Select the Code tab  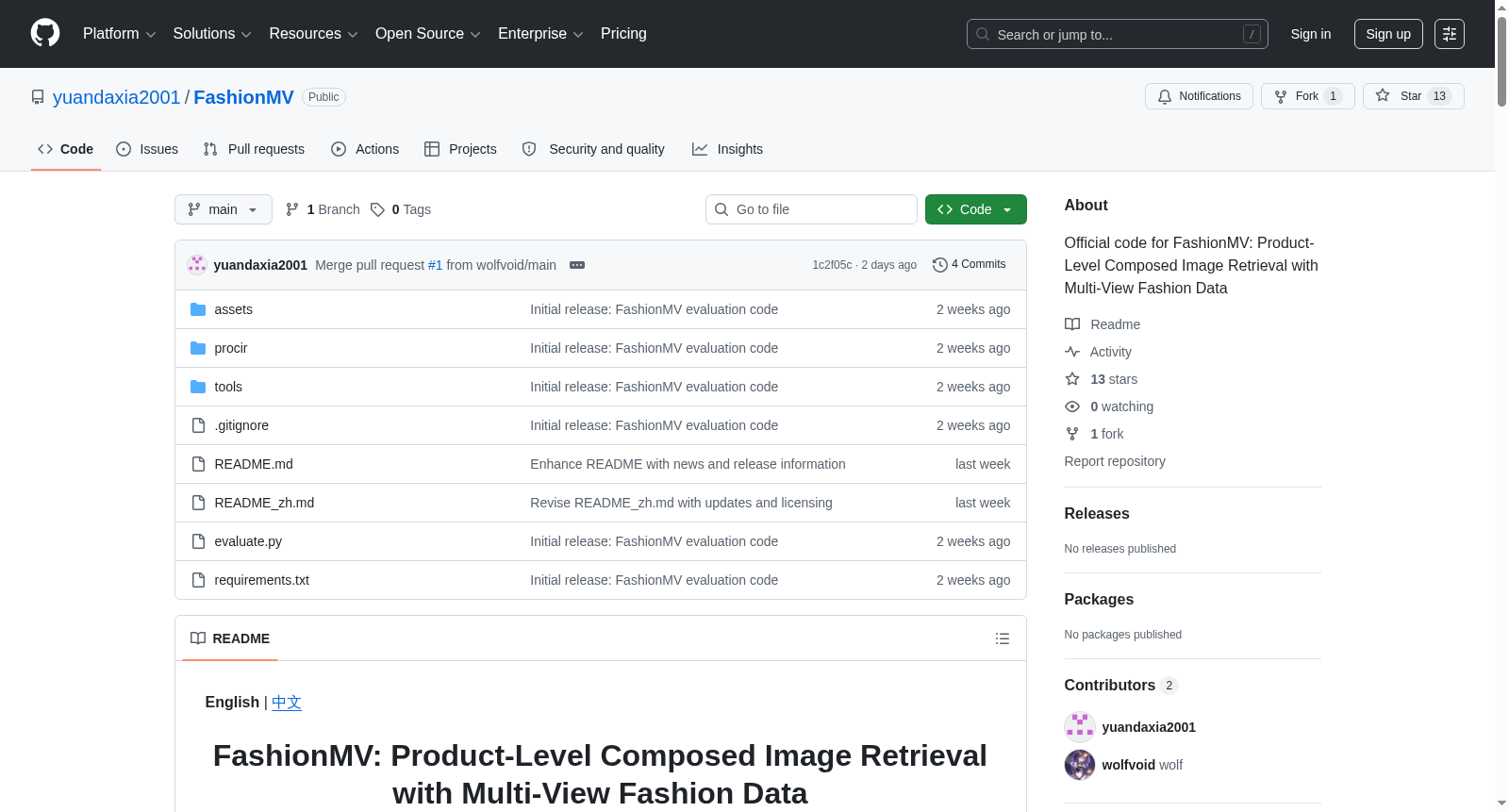[x=66, y=149]
